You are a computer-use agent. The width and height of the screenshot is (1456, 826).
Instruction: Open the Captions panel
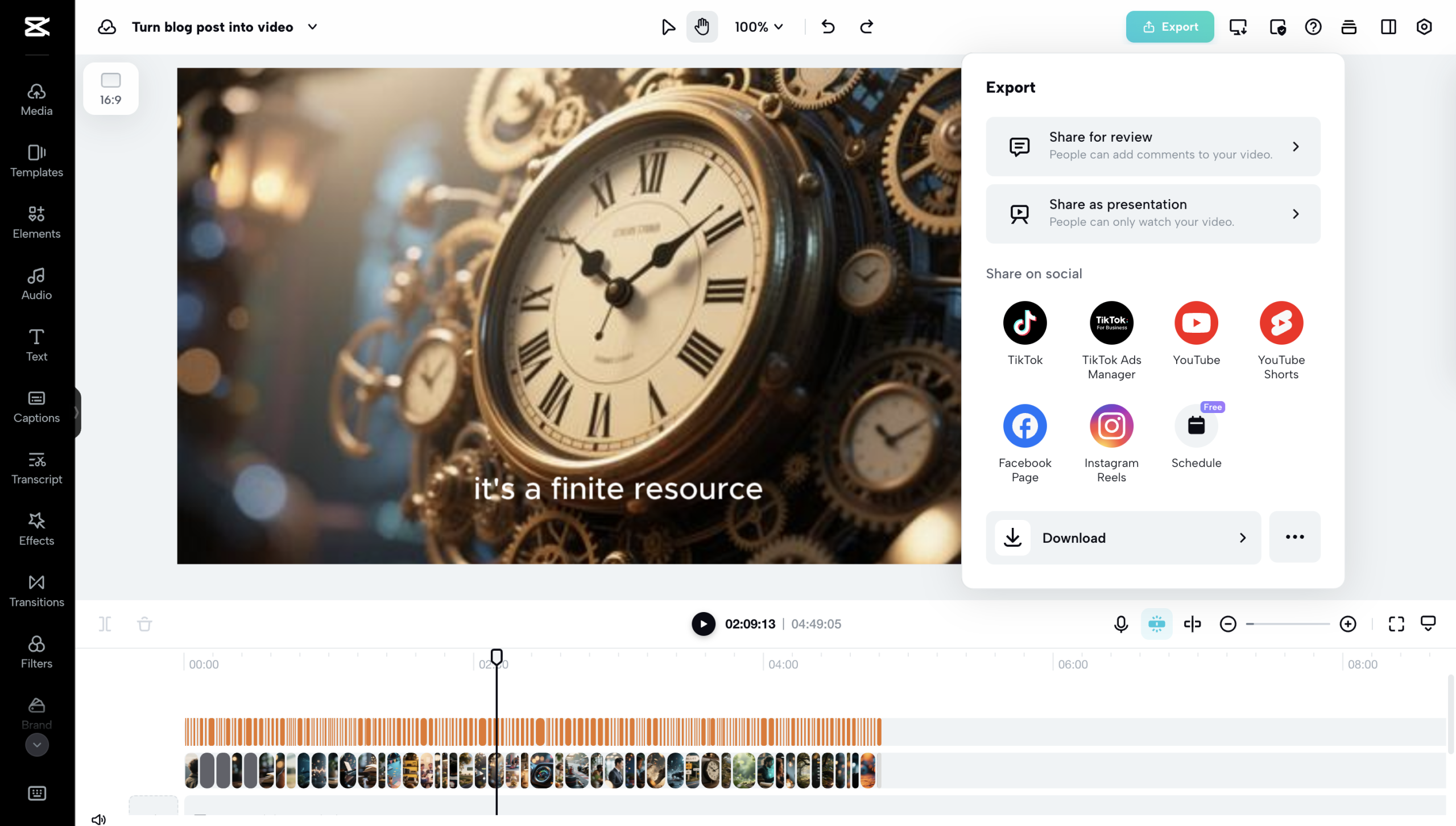(36, 406)
